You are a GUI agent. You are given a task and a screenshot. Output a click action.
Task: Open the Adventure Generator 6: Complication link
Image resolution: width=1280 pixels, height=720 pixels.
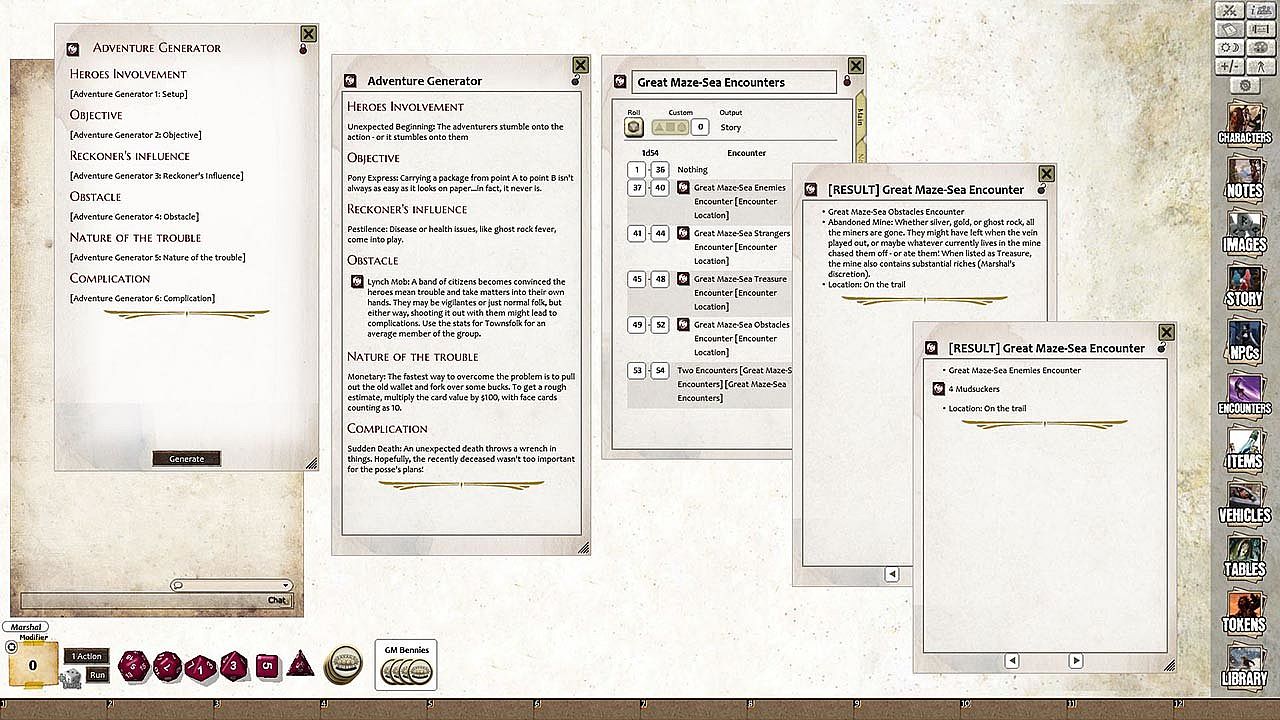click(x=143, y=298)
